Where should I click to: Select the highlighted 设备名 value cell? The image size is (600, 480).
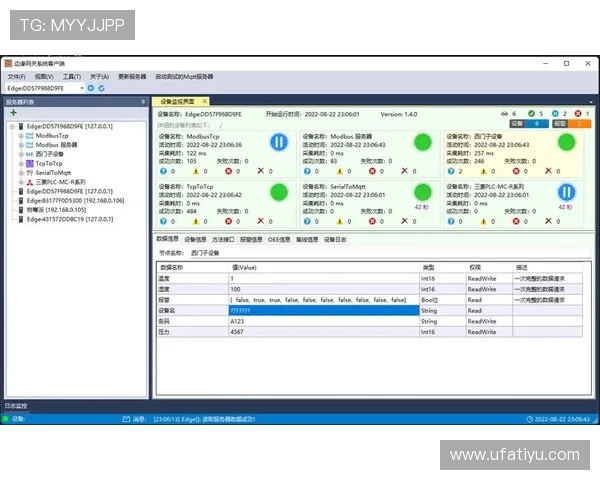(x=320, y=310)
